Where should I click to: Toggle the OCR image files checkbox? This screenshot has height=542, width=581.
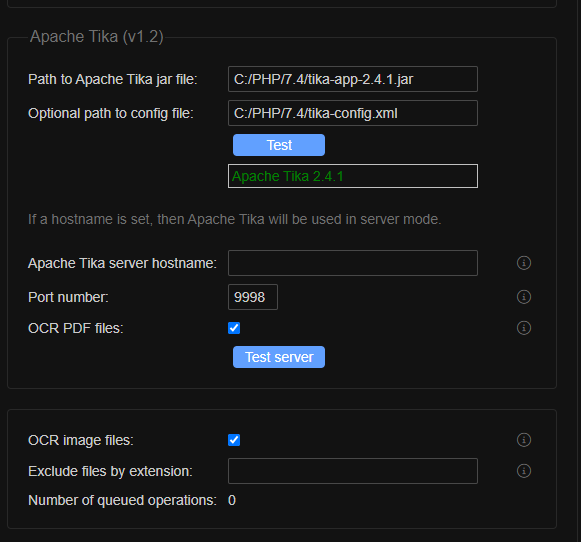[234, 440]
